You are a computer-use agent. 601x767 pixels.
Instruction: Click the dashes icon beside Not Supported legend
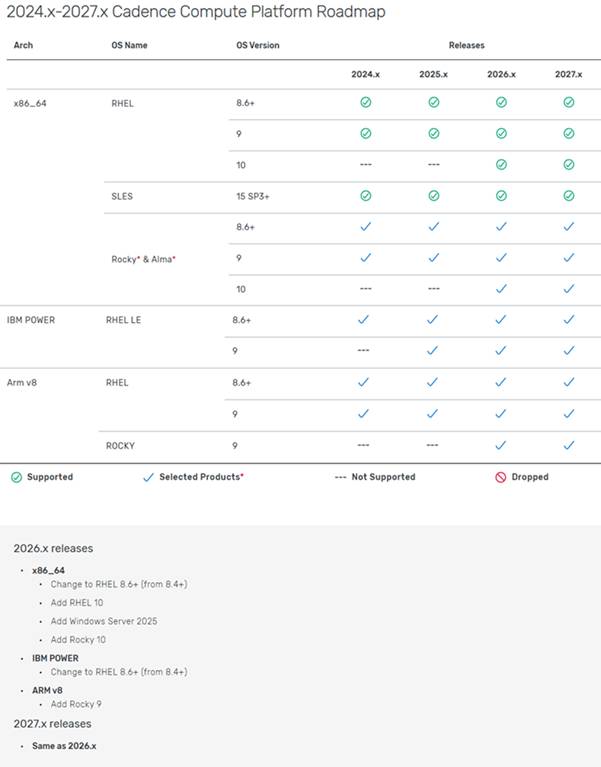tap(340, 477)
